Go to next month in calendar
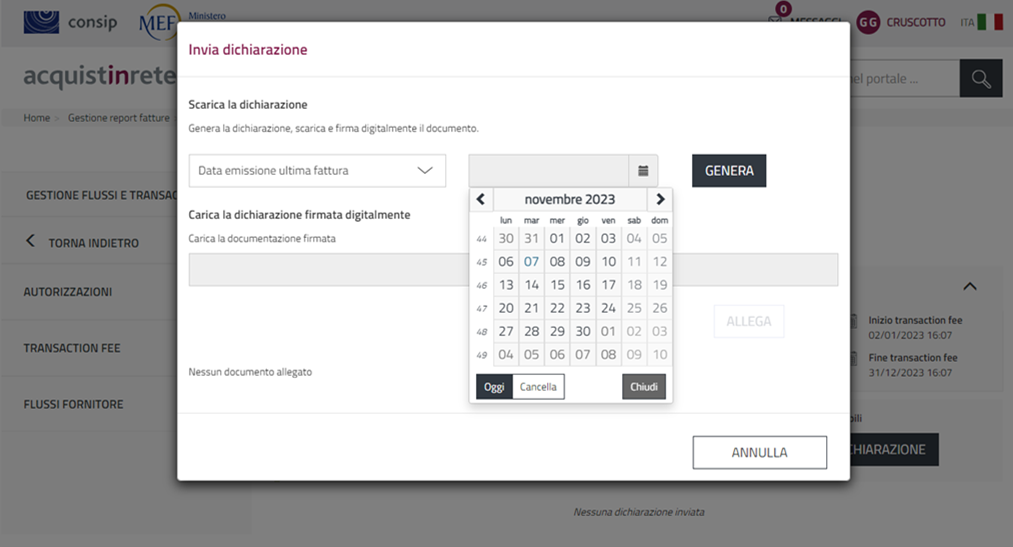1013x547 pixels. pyautogui.click(x=660, y=199)
